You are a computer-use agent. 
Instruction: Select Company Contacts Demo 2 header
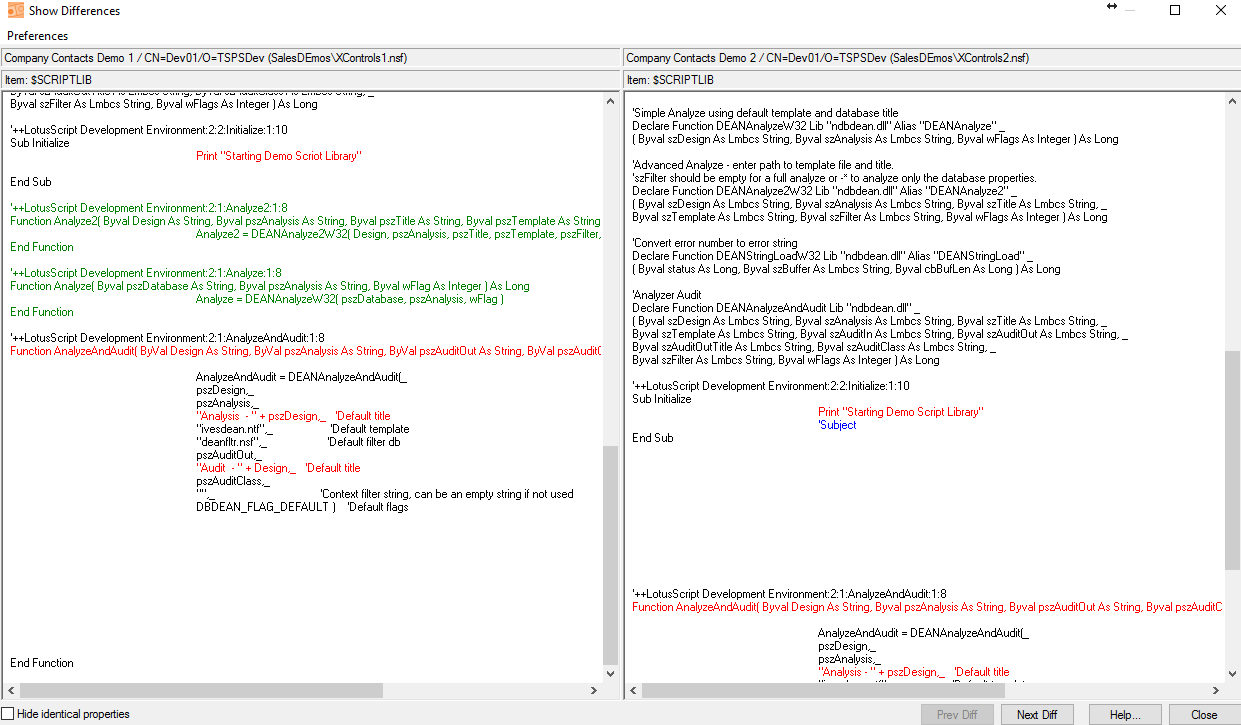(931, 58)
